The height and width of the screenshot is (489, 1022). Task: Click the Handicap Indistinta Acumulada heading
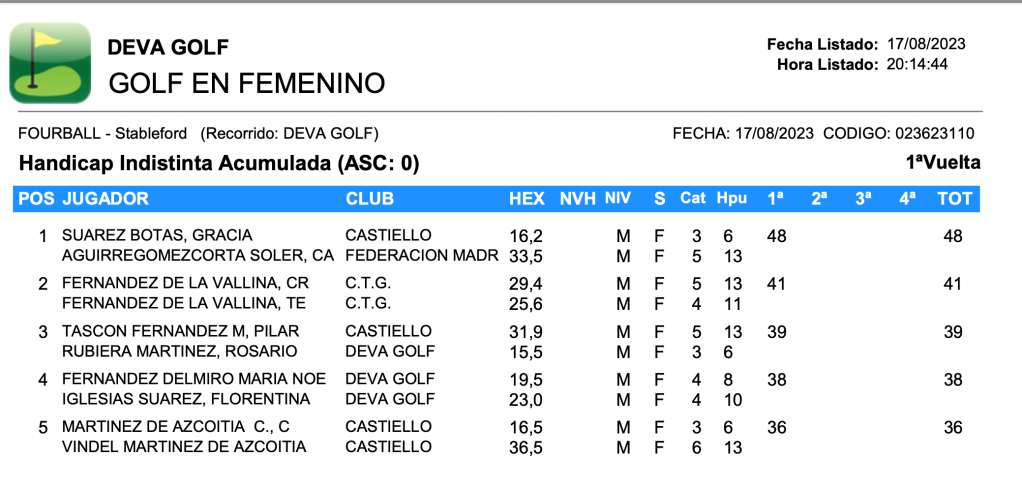(x=218, y=163)
